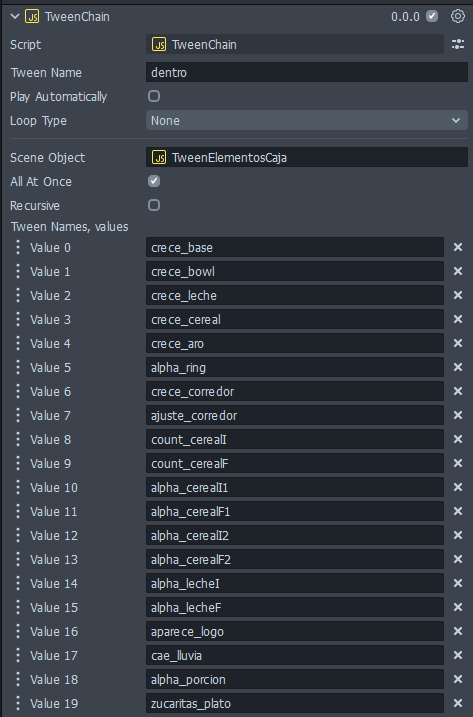
Task: Collapse the TweenChain component section
Action: coord(15,17)
